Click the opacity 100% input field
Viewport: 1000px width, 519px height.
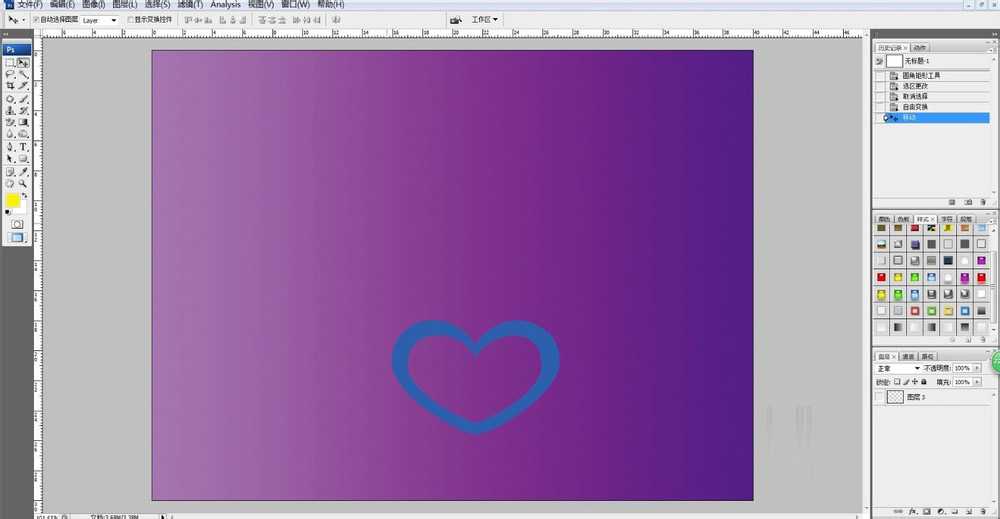tap(962, 369)
